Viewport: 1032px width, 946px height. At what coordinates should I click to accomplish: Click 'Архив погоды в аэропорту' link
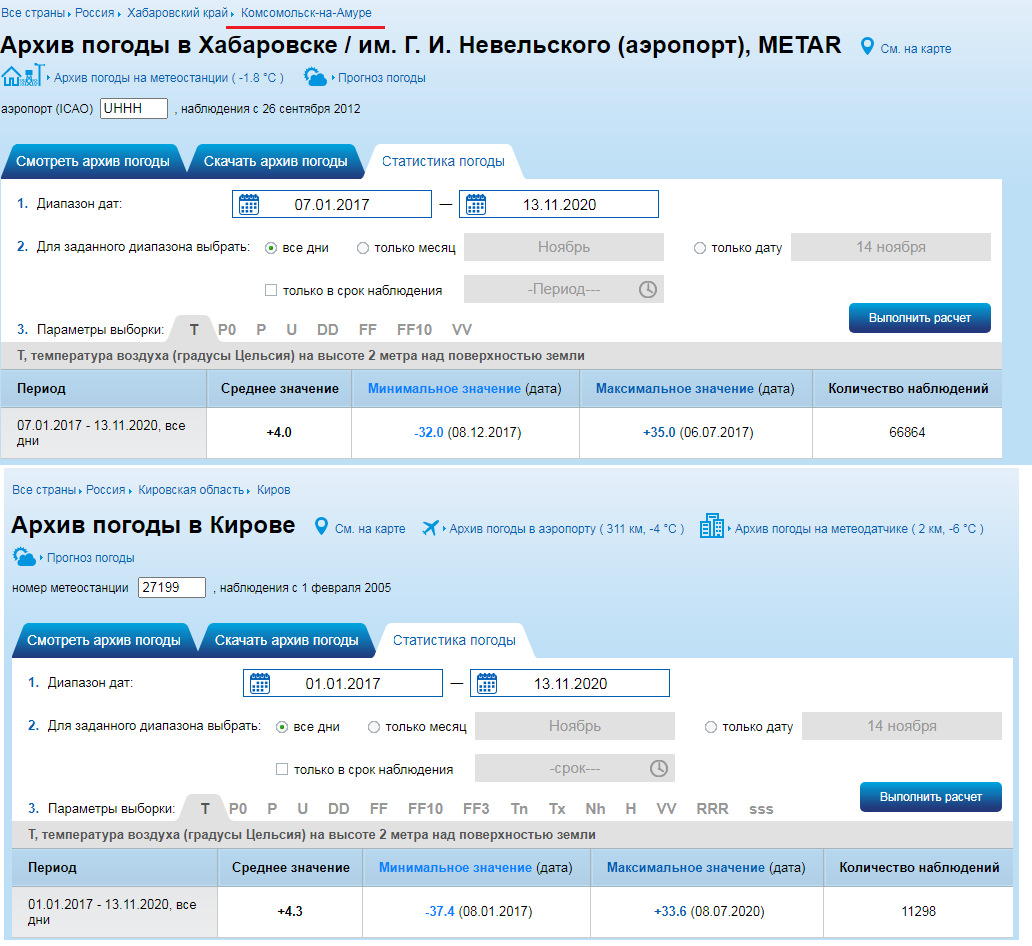click(567, 529)
